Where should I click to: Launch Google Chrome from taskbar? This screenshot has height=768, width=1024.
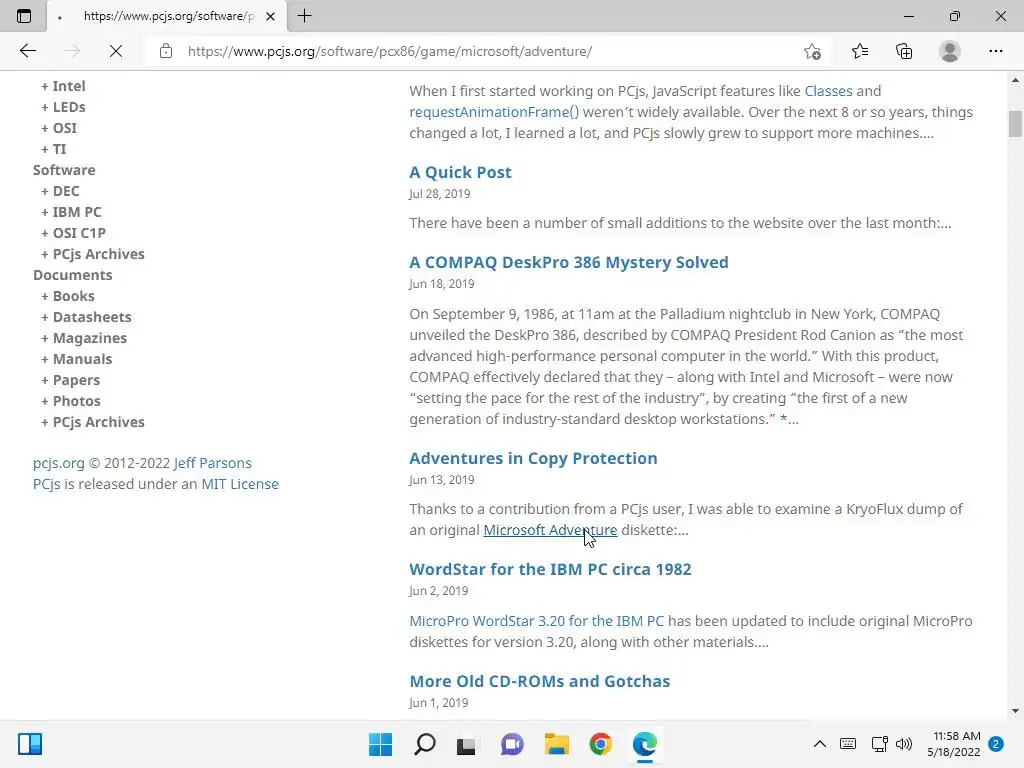tap(600, 744)
